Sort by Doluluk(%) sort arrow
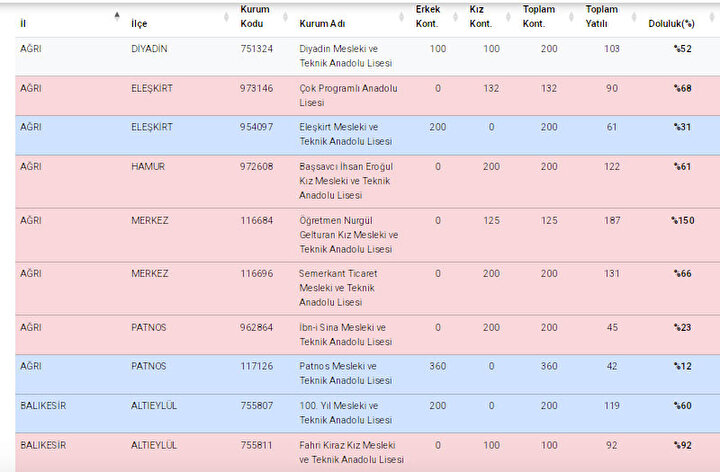The image size is (720, 472). [x=713, y=17]
